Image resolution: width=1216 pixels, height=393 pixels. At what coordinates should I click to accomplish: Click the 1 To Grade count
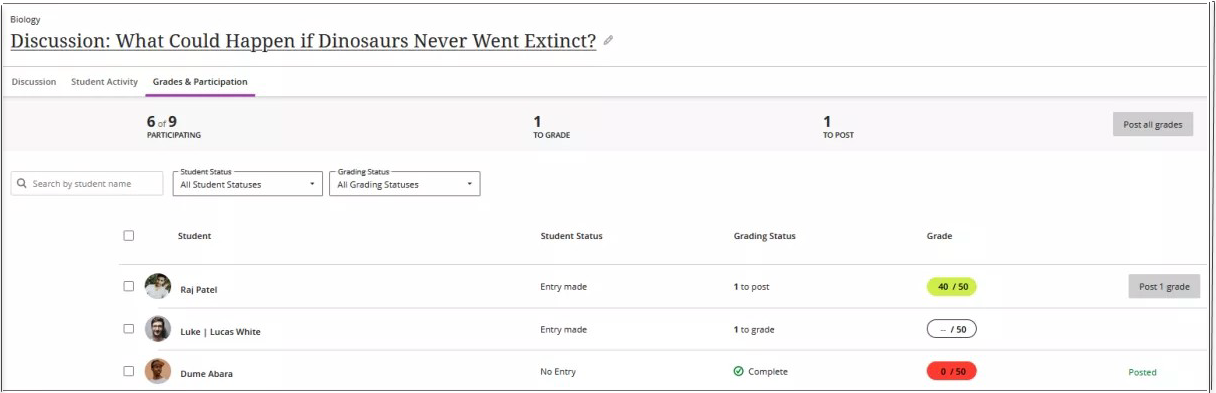(551, 126)
